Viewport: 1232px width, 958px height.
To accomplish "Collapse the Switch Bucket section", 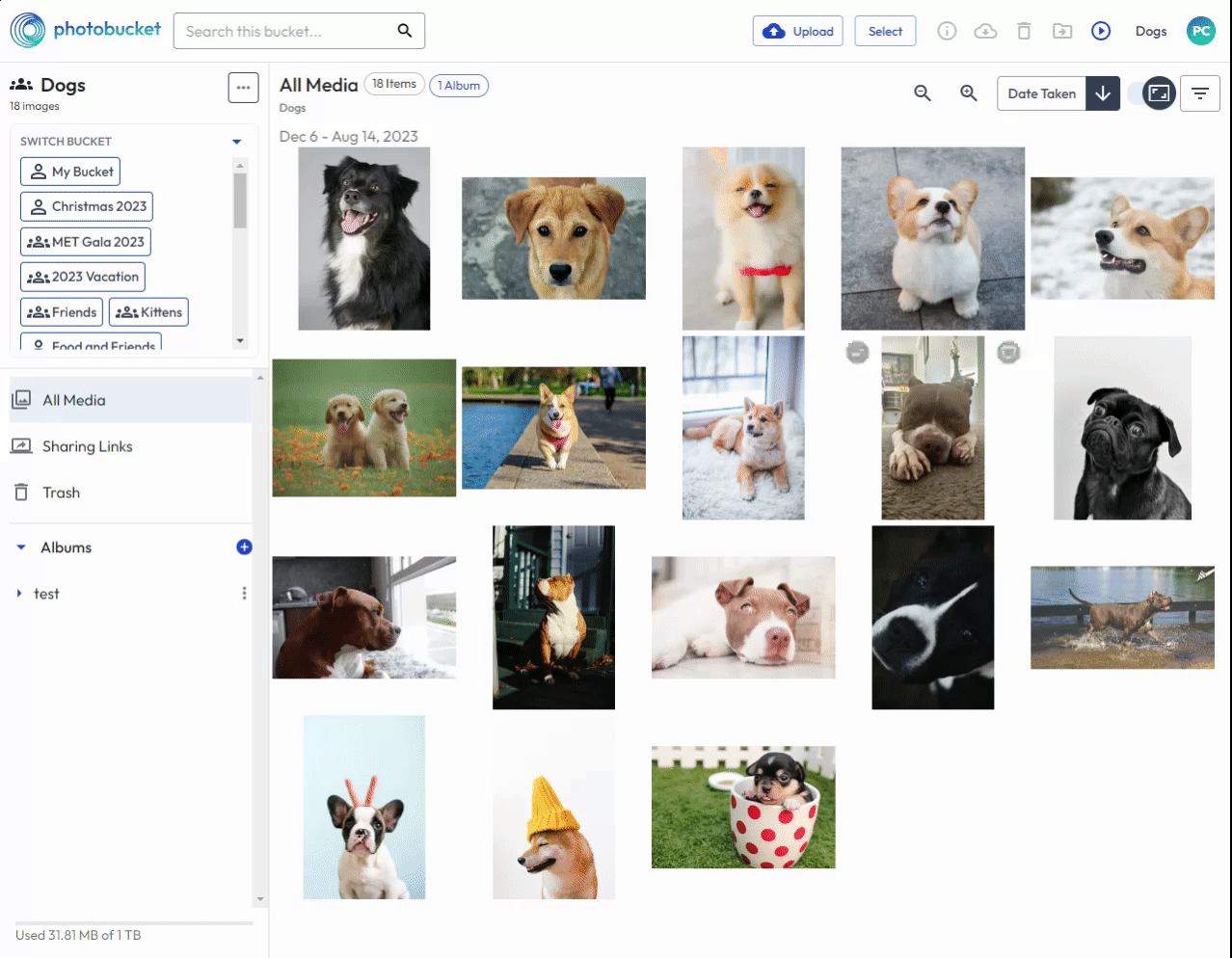I will 236,142.
